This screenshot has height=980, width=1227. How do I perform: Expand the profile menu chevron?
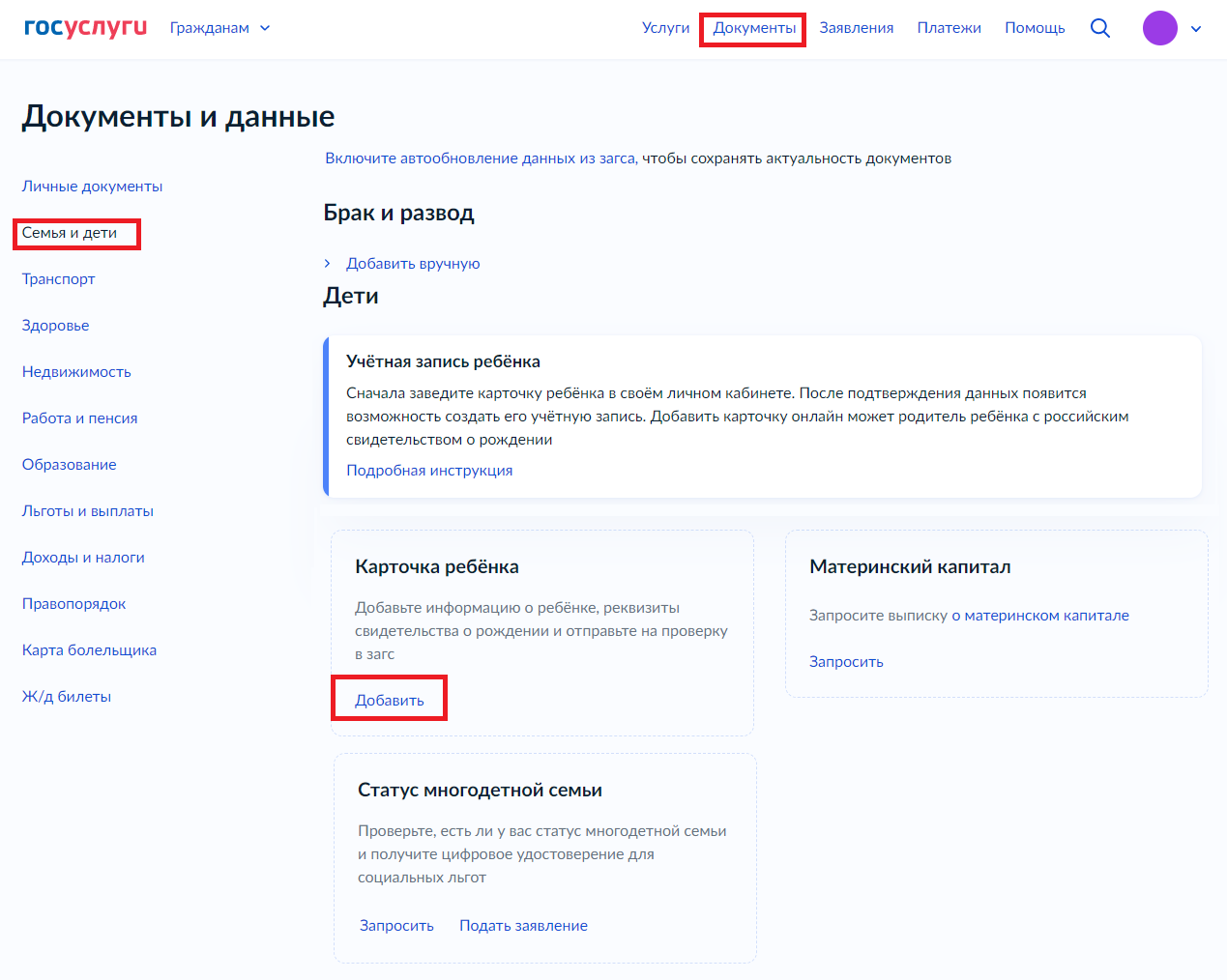pyautogui.click(x=1196, y=29)
